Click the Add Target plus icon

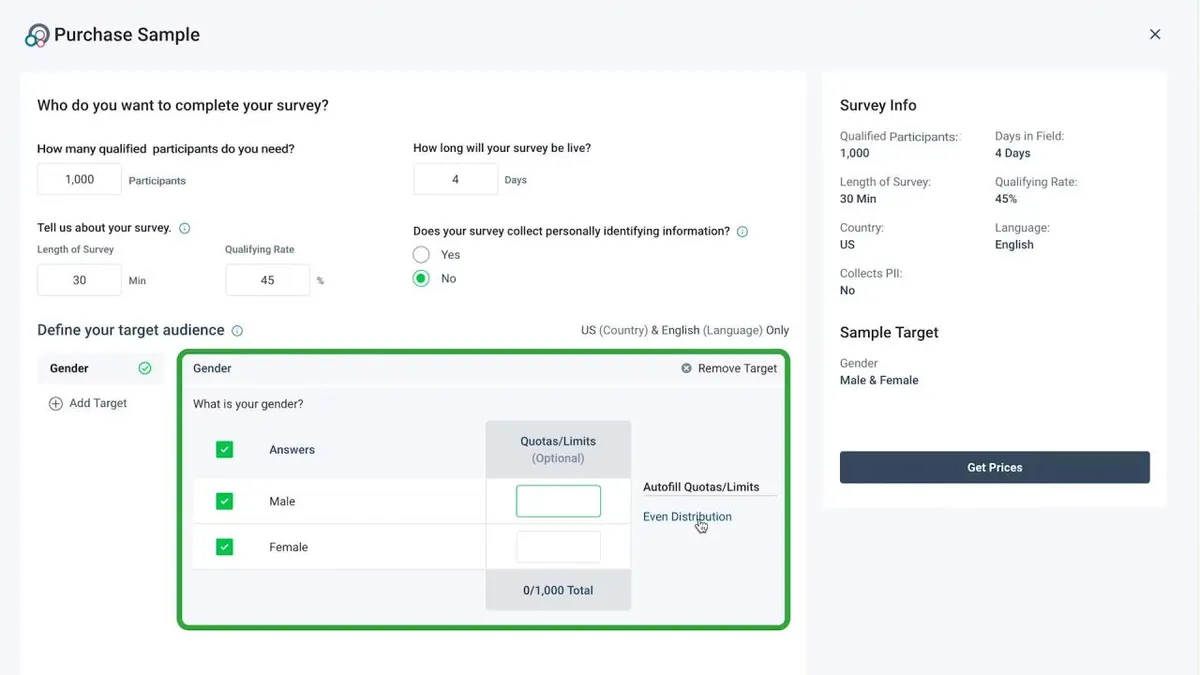[56, 403]
